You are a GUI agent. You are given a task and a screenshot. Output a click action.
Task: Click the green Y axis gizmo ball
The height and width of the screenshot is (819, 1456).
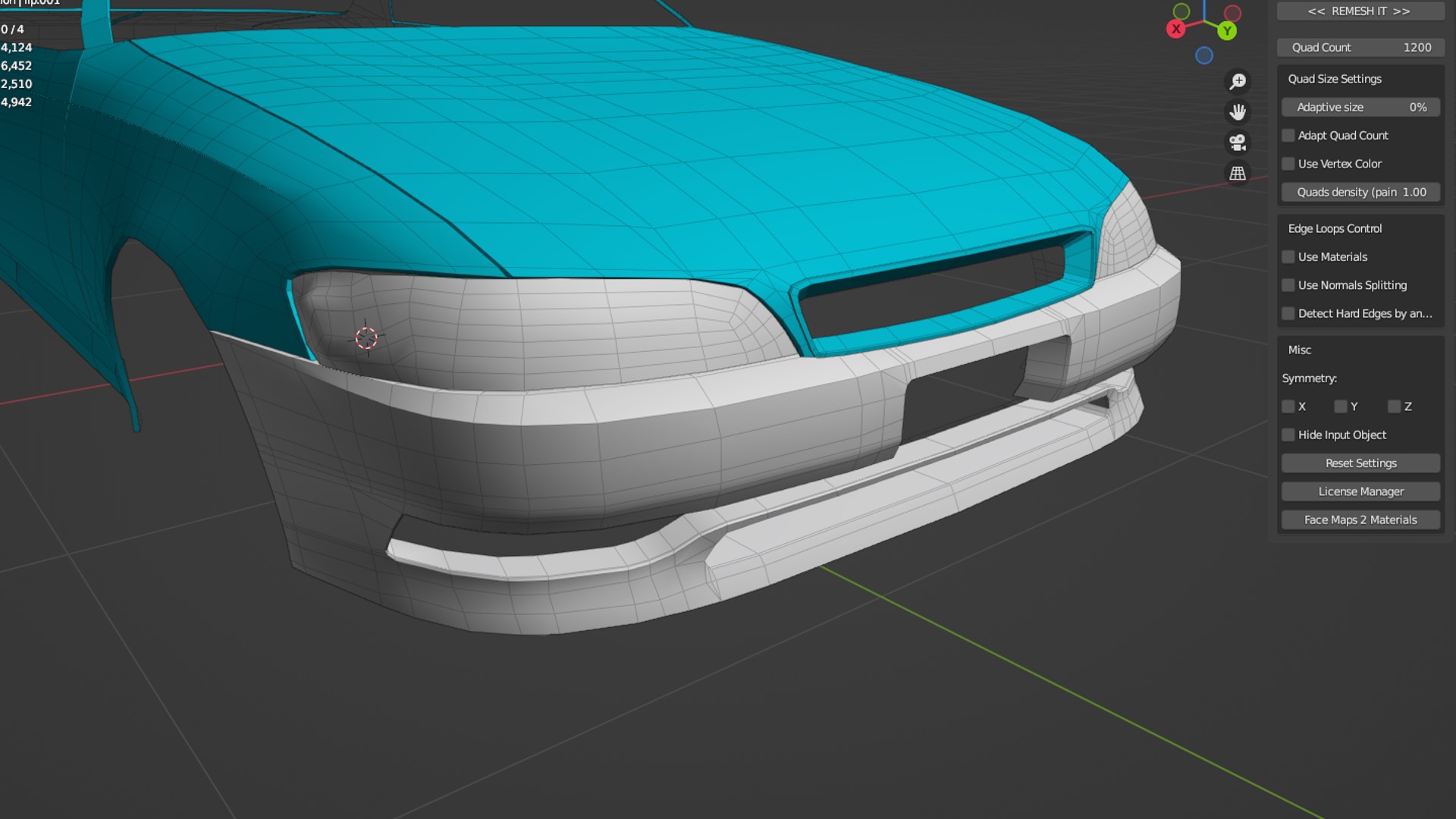[x=1227, y=31]
